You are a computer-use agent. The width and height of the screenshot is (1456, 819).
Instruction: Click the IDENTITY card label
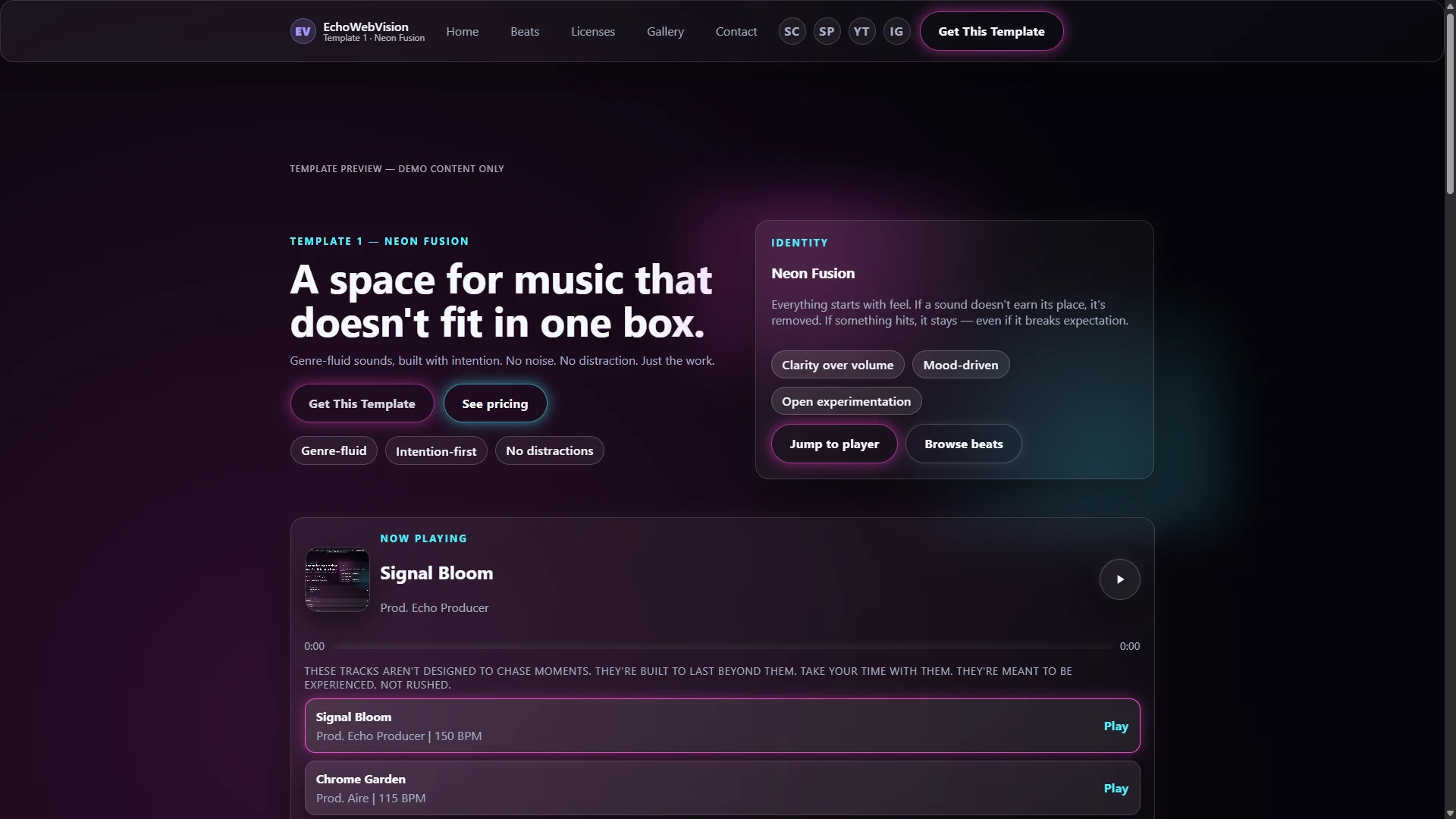(x=799, y=243)
